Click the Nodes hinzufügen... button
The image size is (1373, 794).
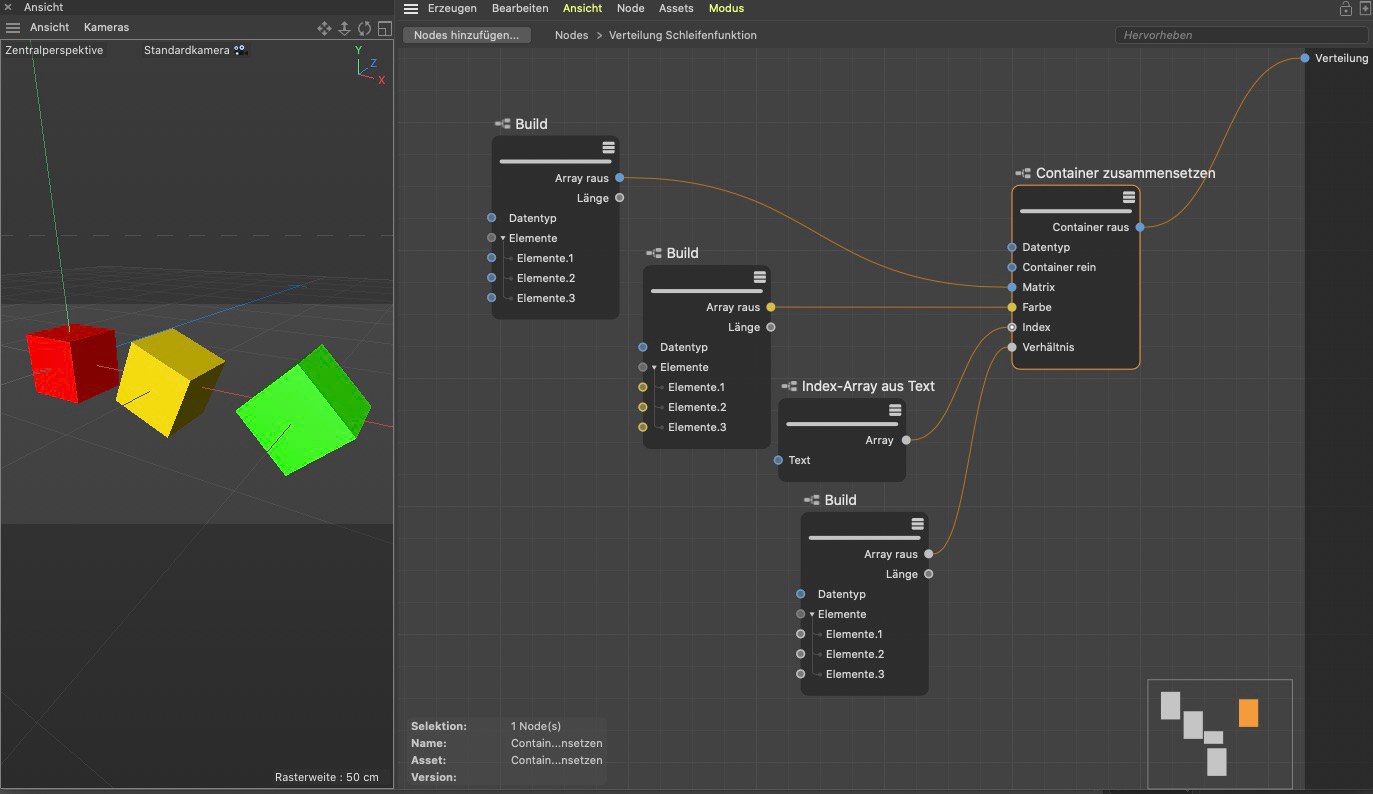[467, 35]
